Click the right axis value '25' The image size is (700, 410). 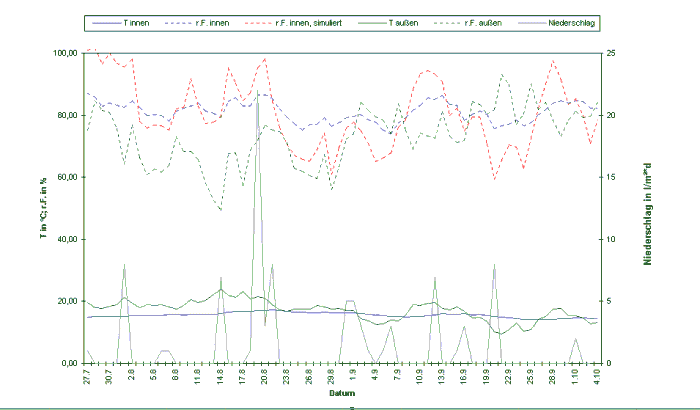(x=610, y=53)
